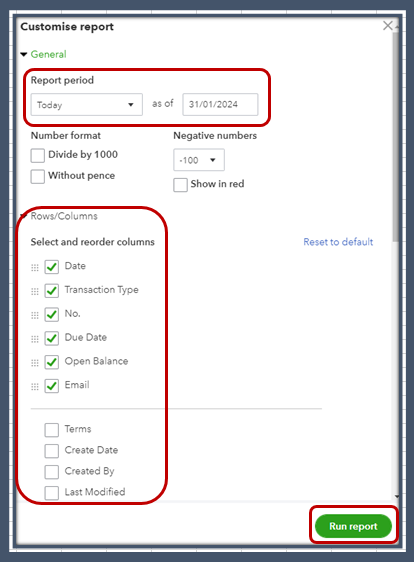Uncheck the Email column checkbox
The image size is (414, 562).
coord(52,386)
